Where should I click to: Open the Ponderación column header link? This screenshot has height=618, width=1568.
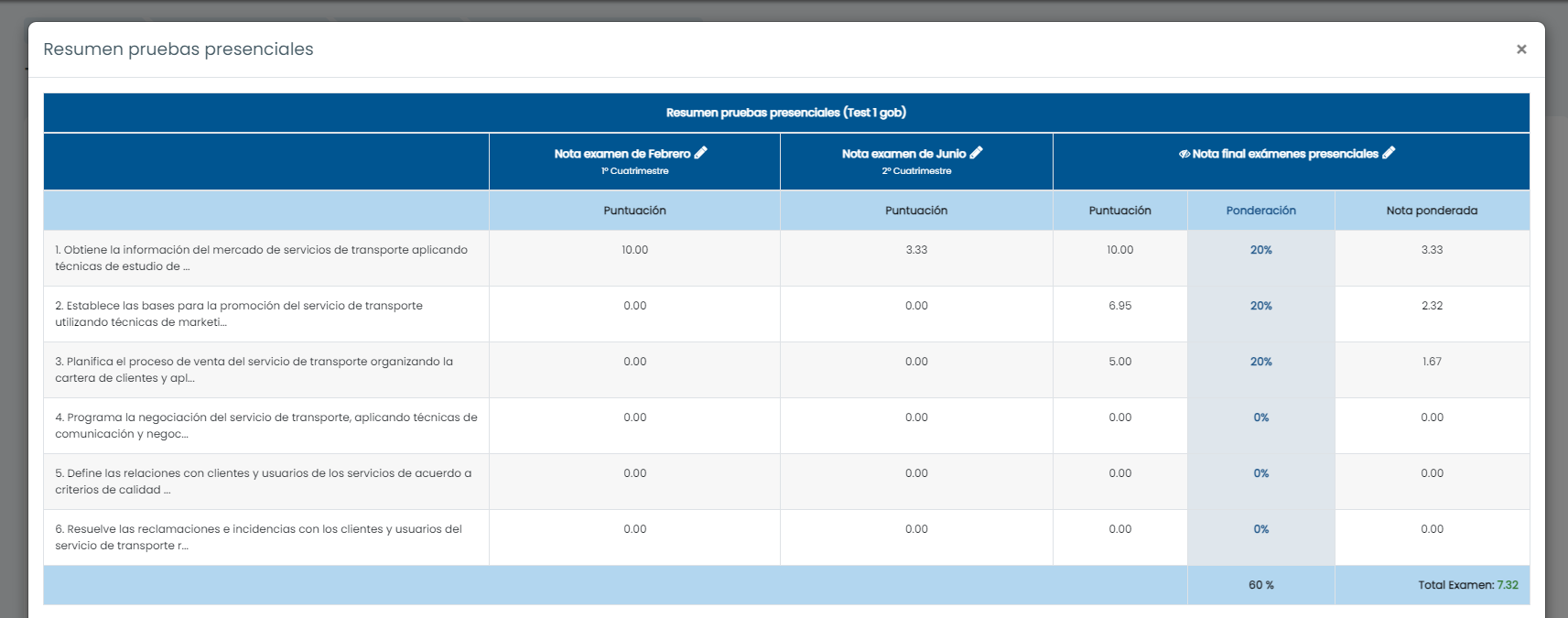(1261, 211)
